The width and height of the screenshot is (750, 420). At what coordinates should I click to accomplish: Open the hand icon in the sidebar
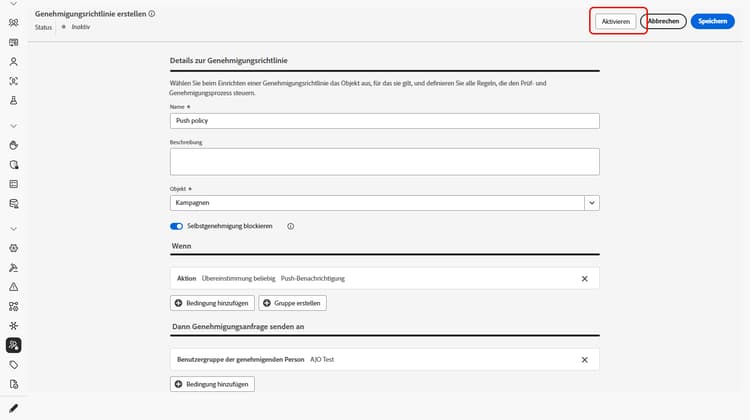point(14,145)
